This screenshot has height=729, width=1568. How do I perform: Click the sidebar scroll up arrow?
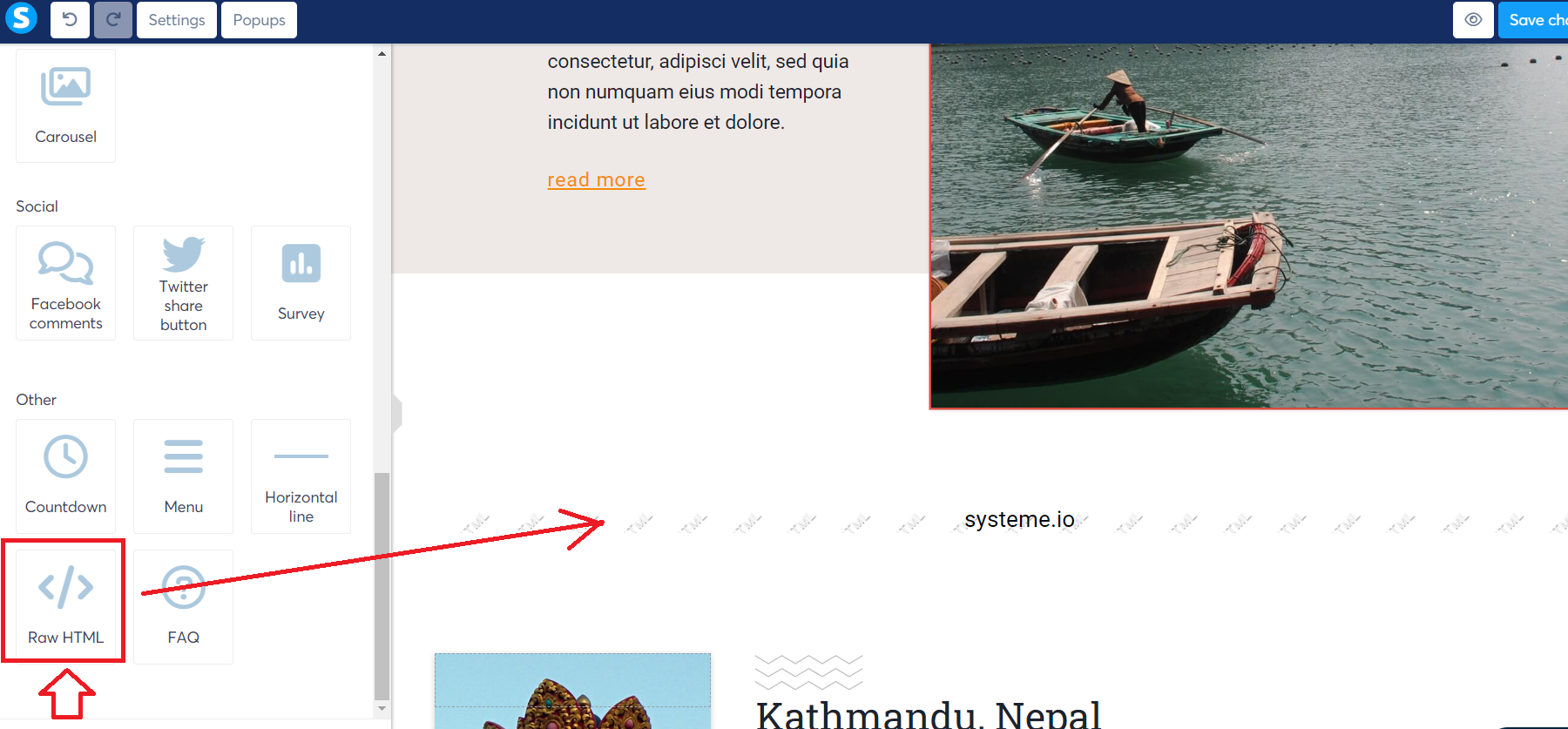click(x=382, y=54)
